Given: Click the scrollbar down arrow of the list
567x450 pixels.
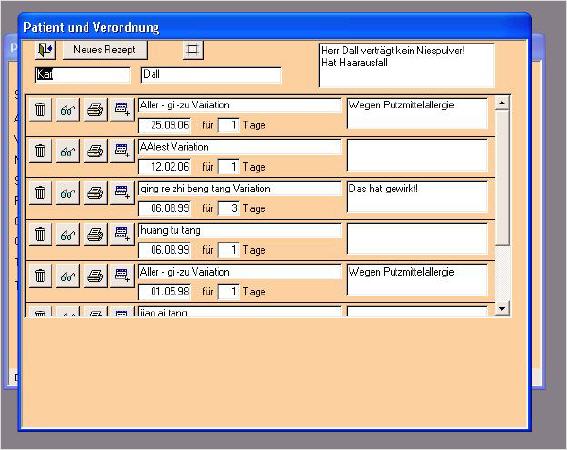Looking at the screenshot, I should (x=502, y=309).
